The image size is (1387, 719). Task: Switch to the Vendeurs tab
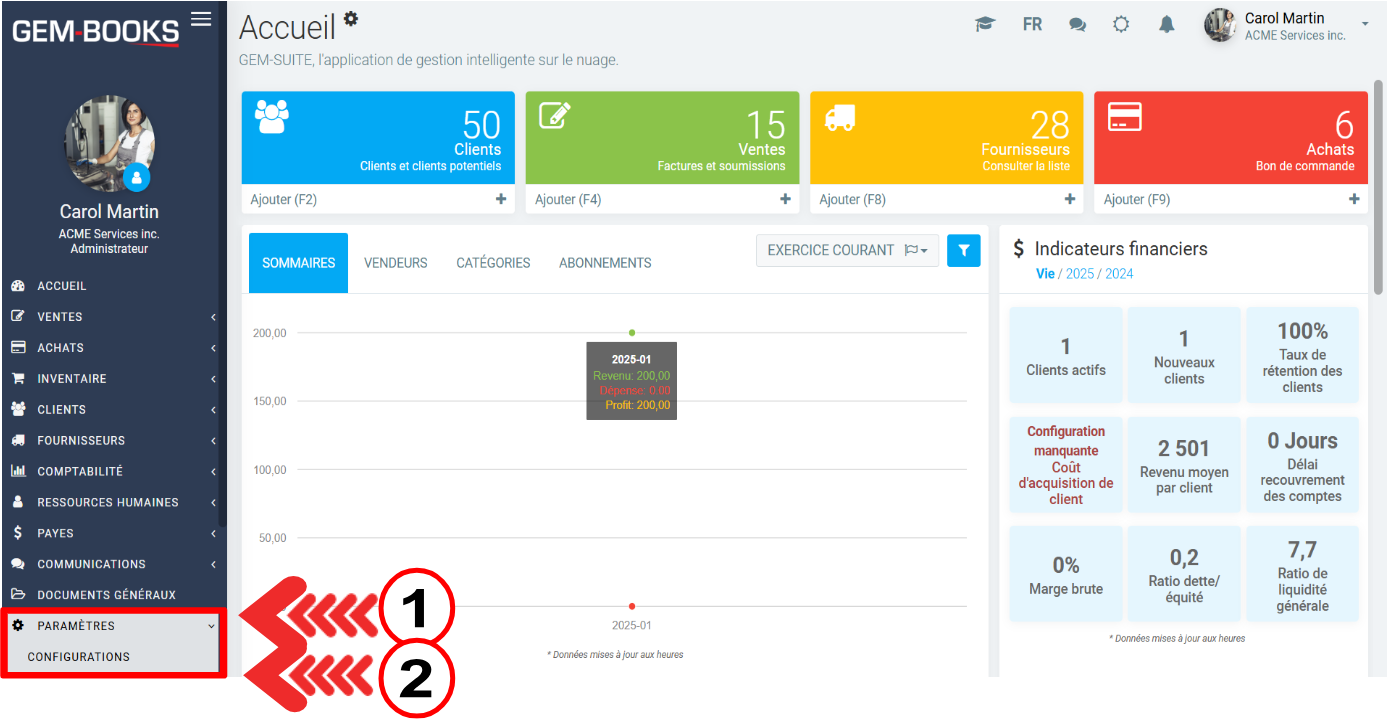[x=395, y=263]
